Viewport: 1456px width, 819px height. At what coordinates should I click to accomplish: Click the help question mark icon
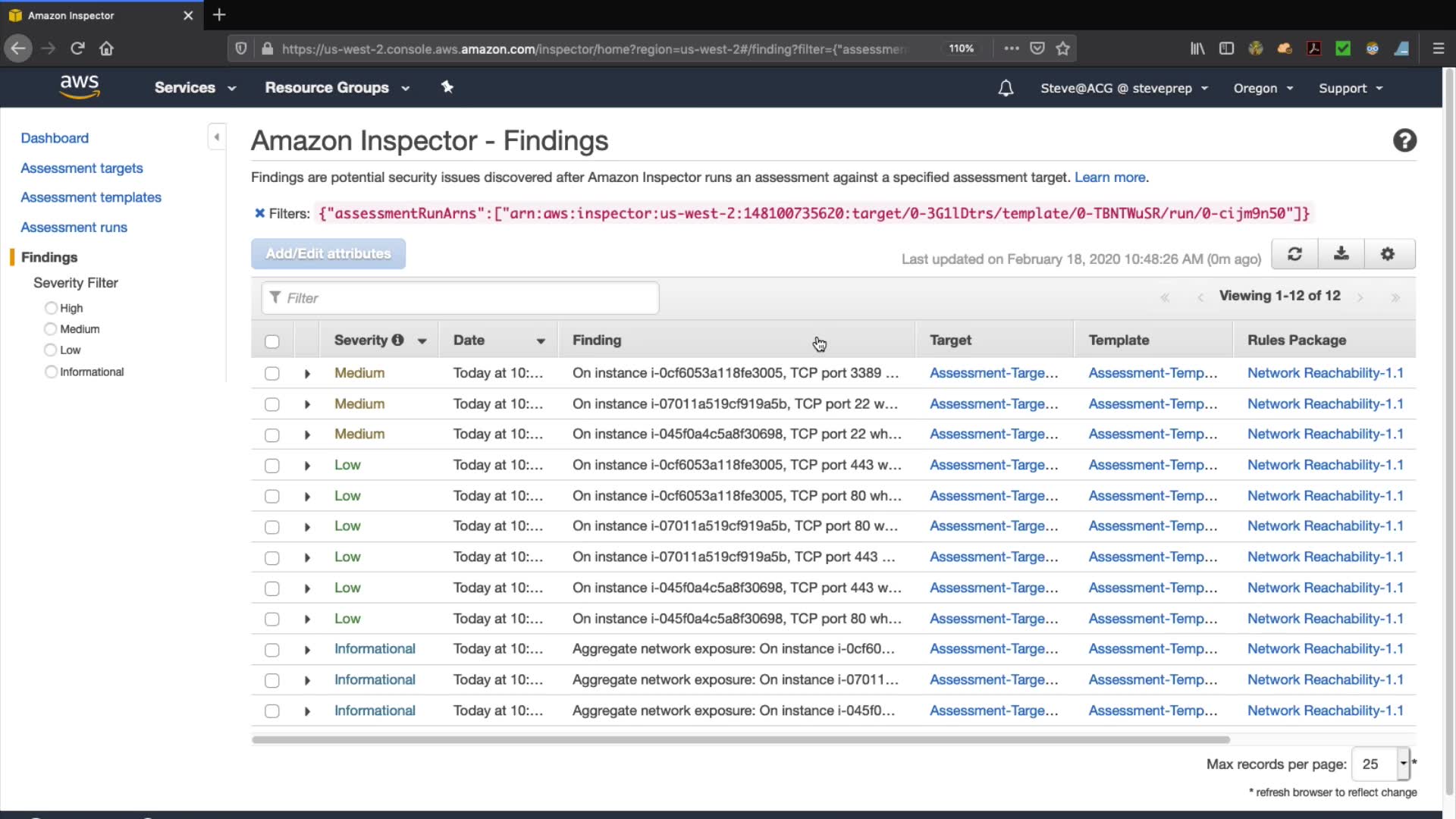1404,141
